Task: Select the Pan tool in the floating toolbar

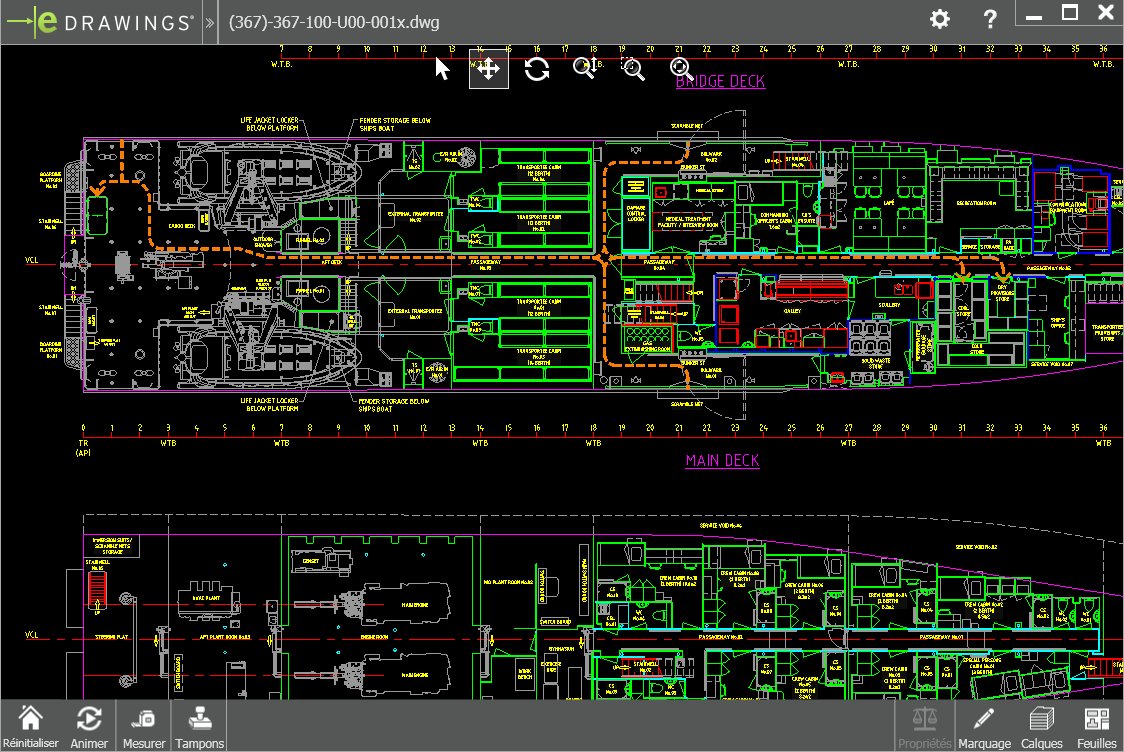Action: tap(488, 69)
